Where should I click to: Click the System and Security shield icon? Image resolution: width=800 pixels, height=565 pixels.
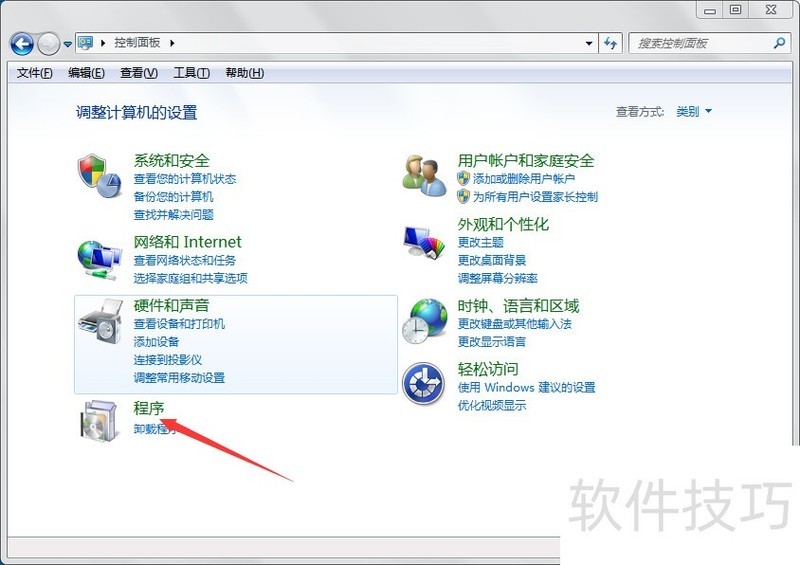(100, 175)
